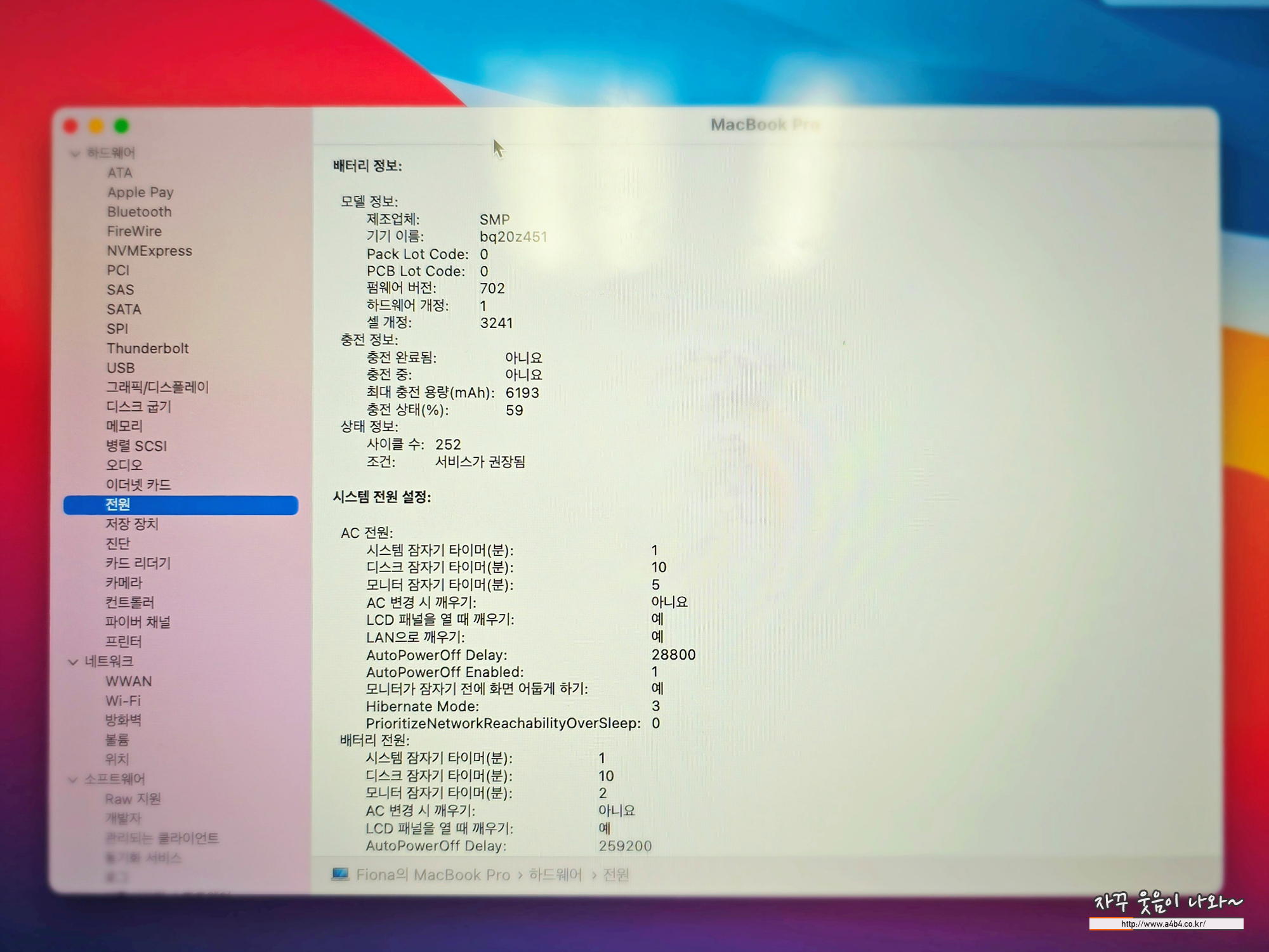Click the MacBook Pro window title
Screen dimensions: 1269x952
pos(765,125)
